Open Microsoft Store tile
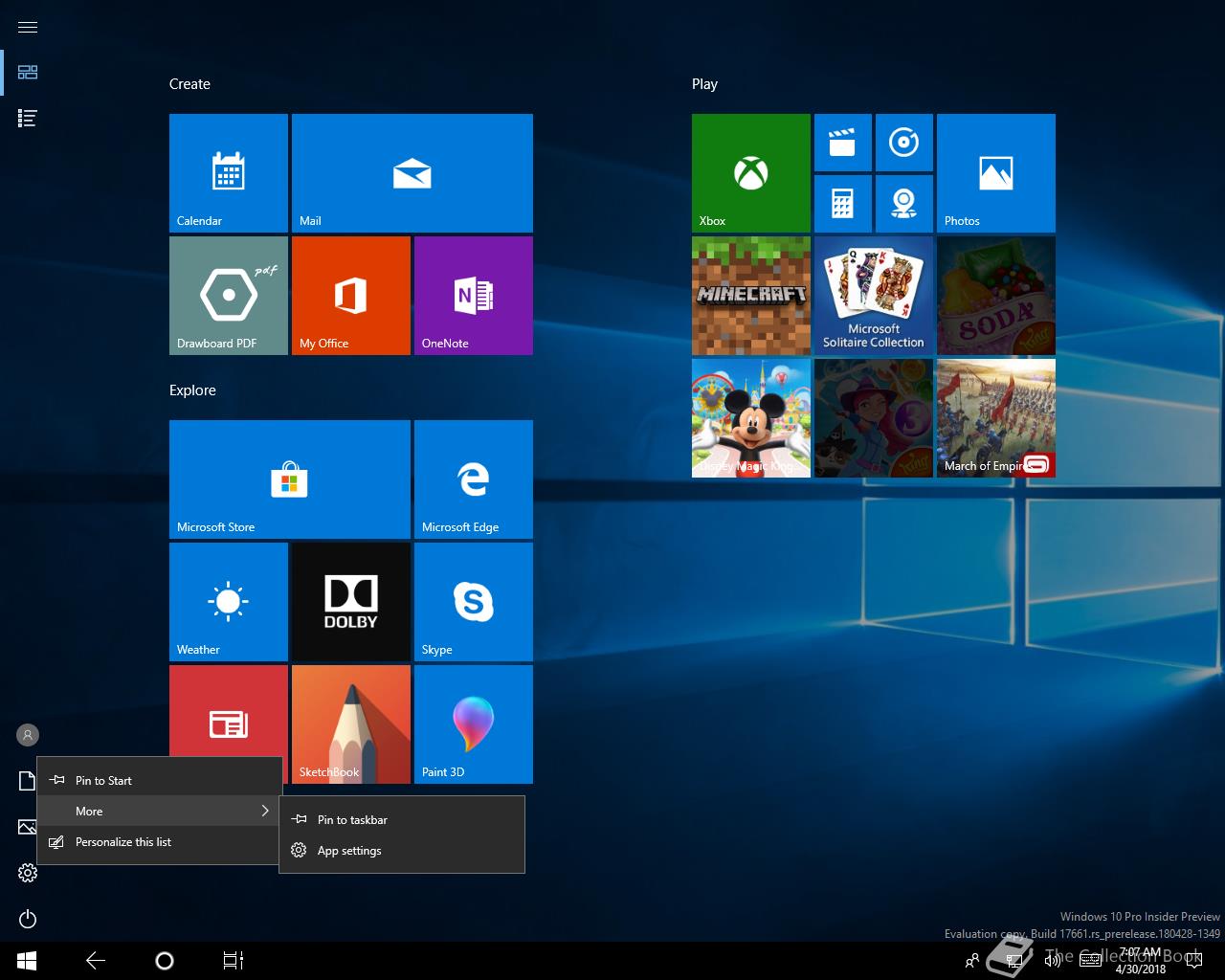The width and height of the screenshot is (1225, 980). tap(290, 479)
